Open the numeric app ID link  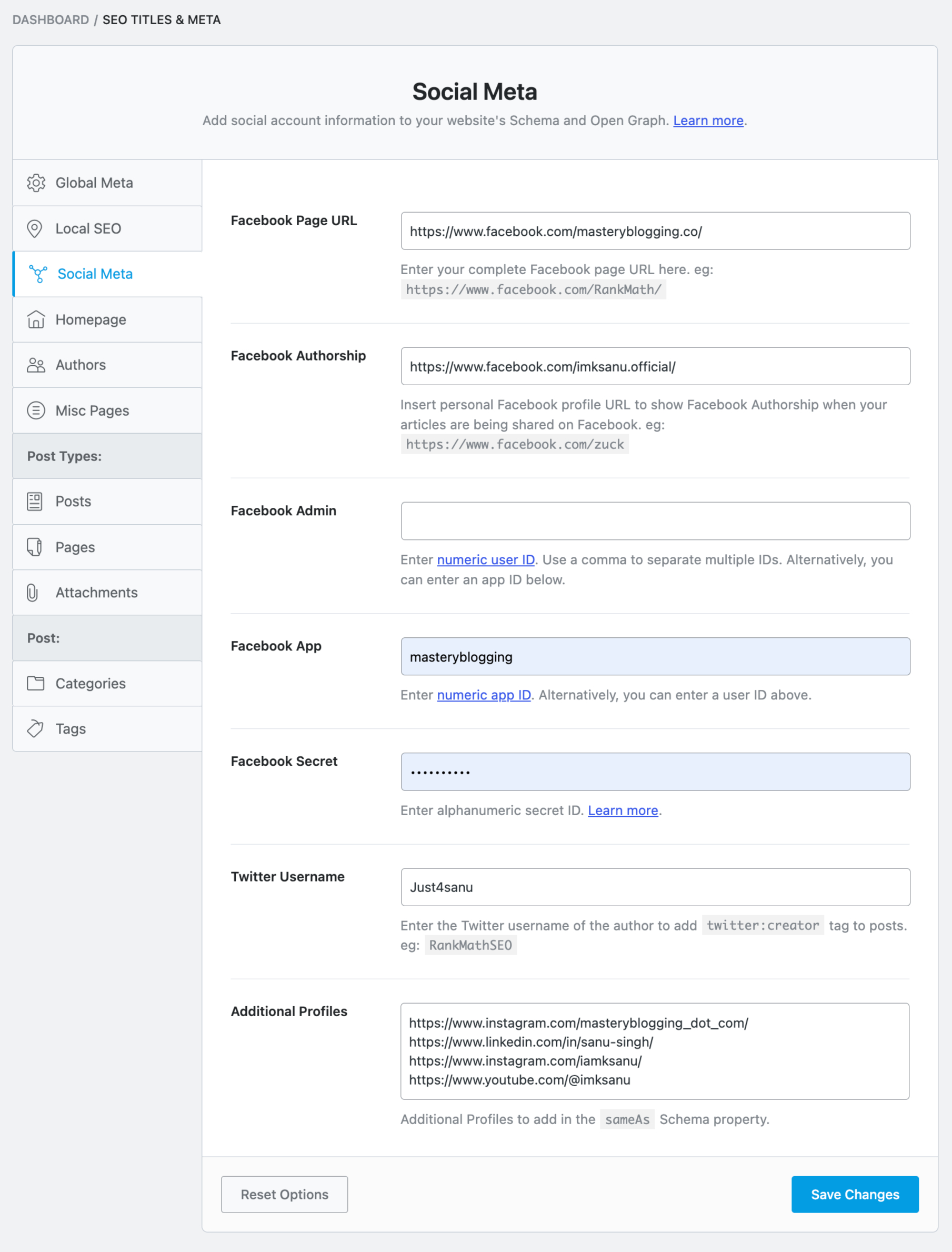pos(484,695)
